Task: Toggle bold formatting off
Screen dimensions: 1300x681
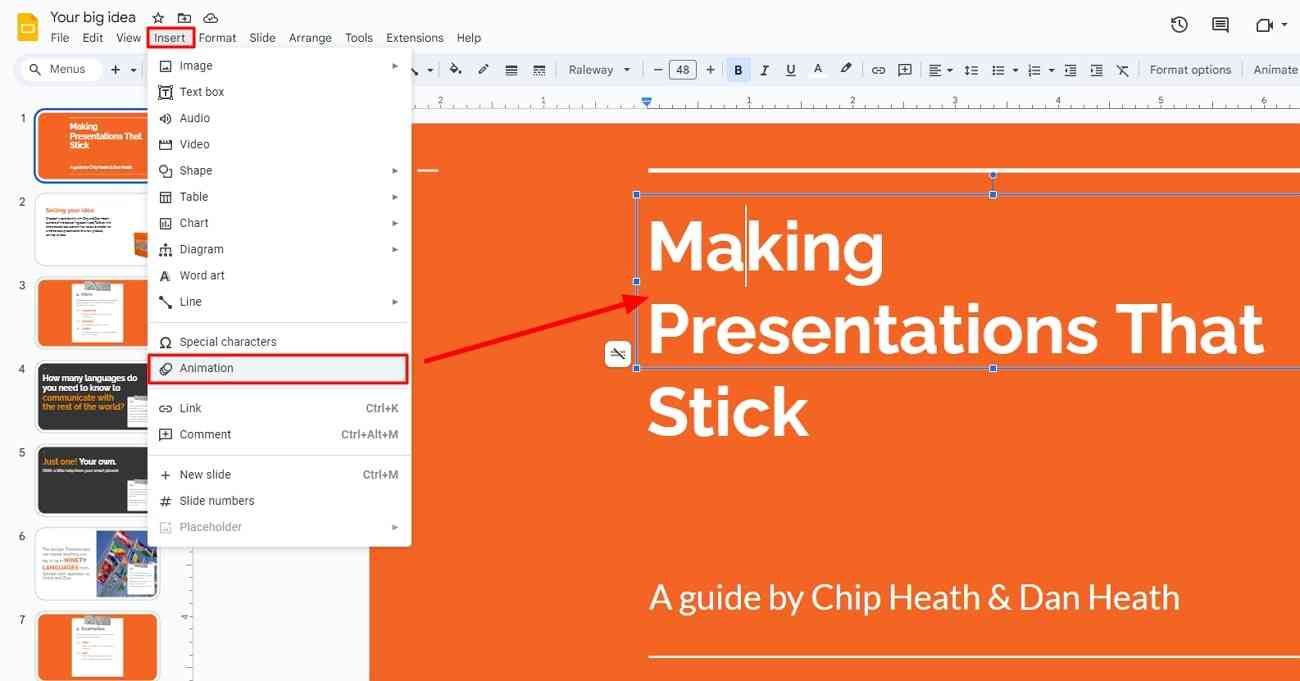Action: [x=738, y=70]
